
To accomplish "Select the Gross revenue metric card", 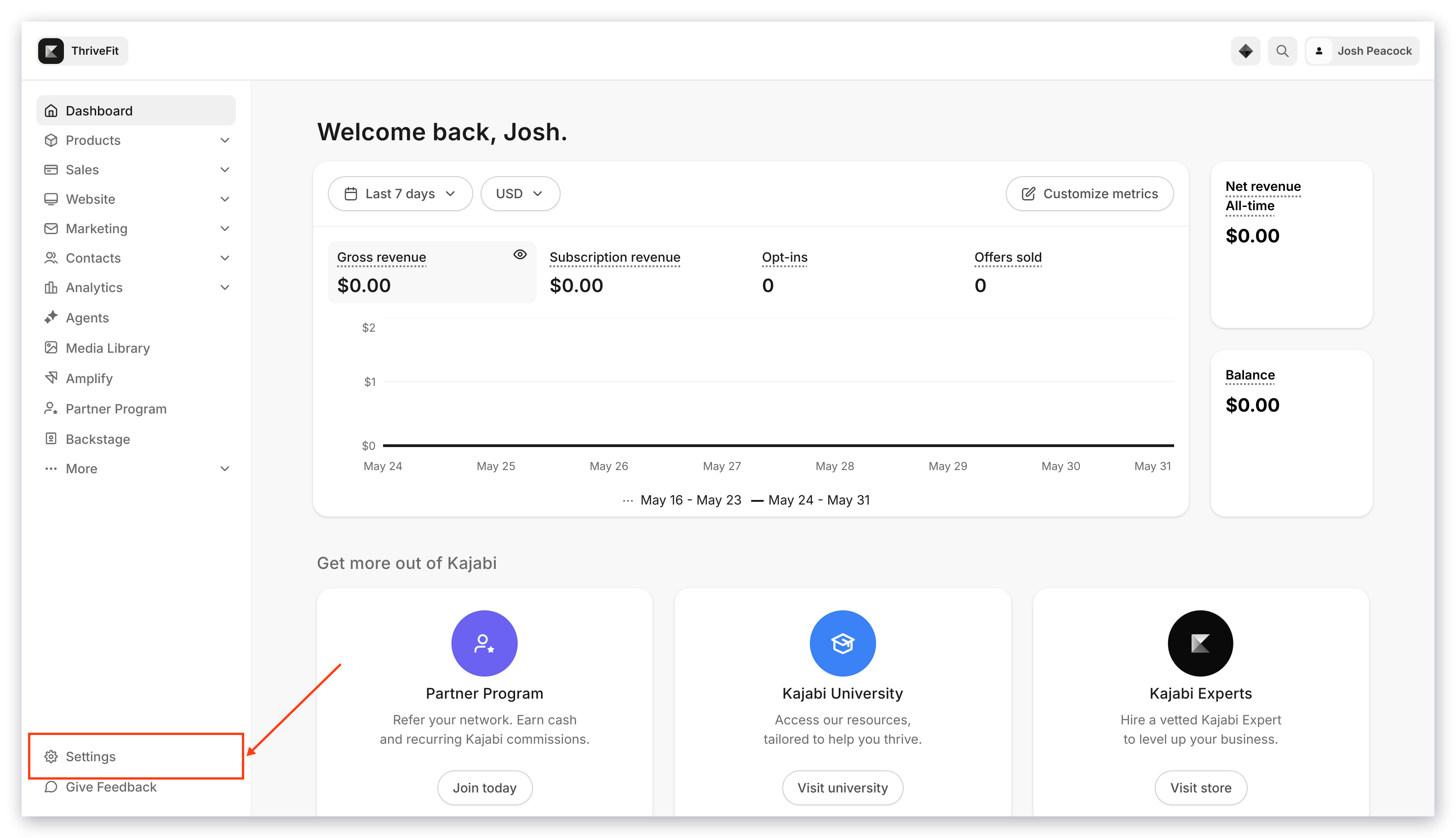I will (x=432, y=272).
